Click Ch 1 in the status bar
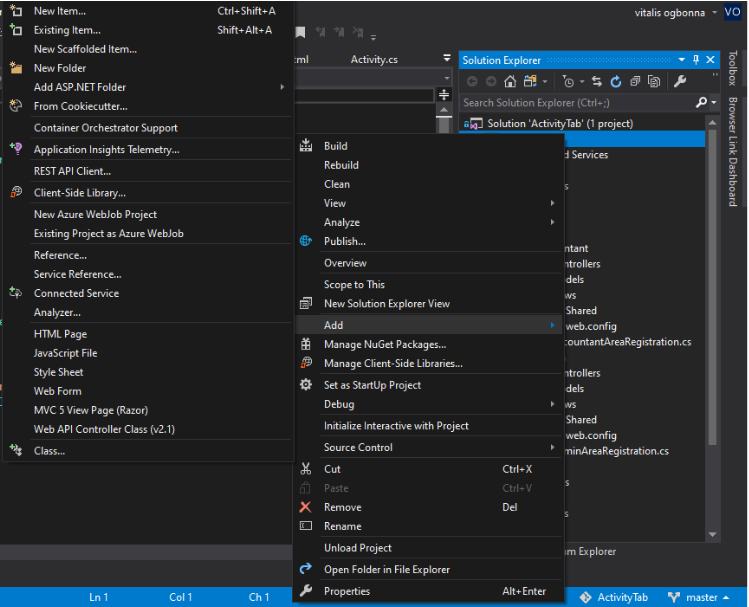This screenshot has width=749, height=607. (x=259, y=597)
